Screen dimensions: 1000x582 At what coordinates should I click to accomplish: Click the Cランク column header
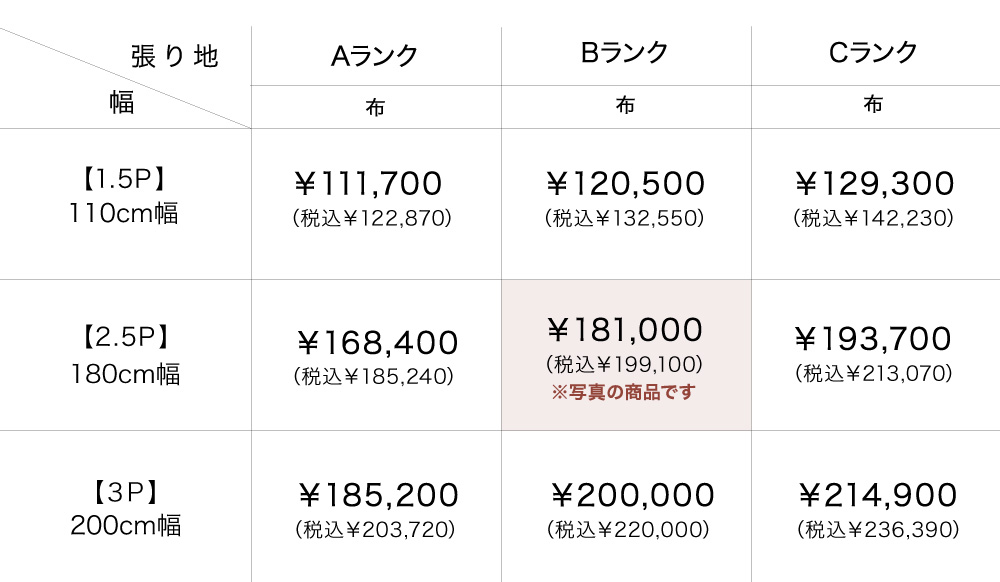[x=874, y=54]
